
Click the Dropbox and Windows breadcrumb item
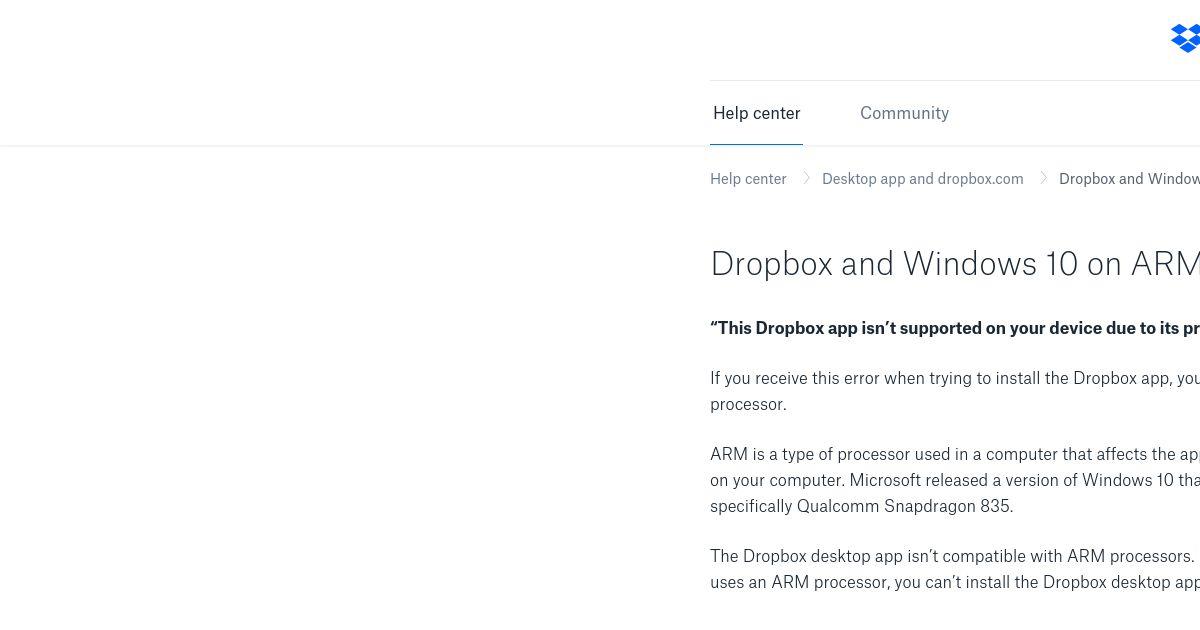point(1129,179)
